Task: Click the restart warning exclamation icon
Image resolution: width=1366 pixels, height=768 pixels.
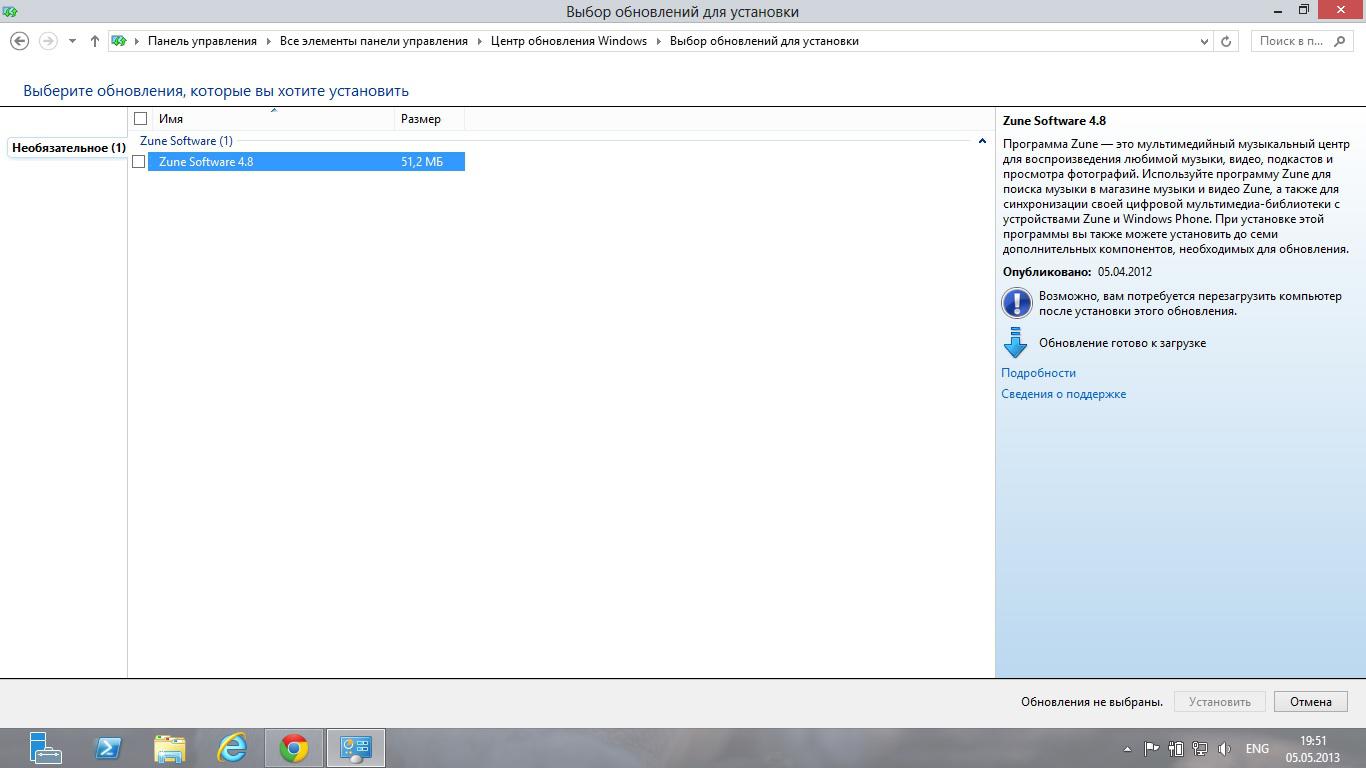Action: [x=1017, y=303]
